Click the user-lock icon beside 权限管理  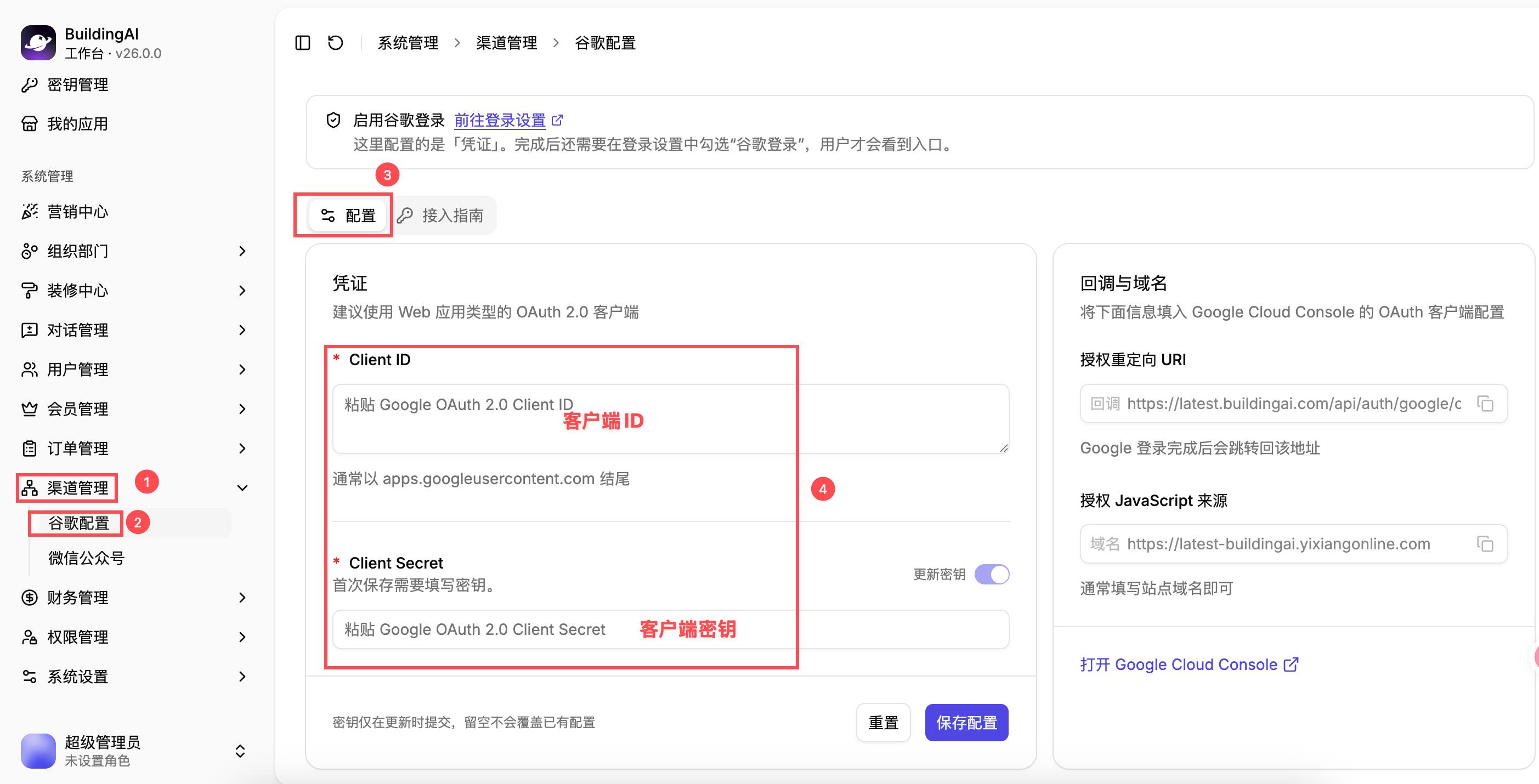pos(29,637)
